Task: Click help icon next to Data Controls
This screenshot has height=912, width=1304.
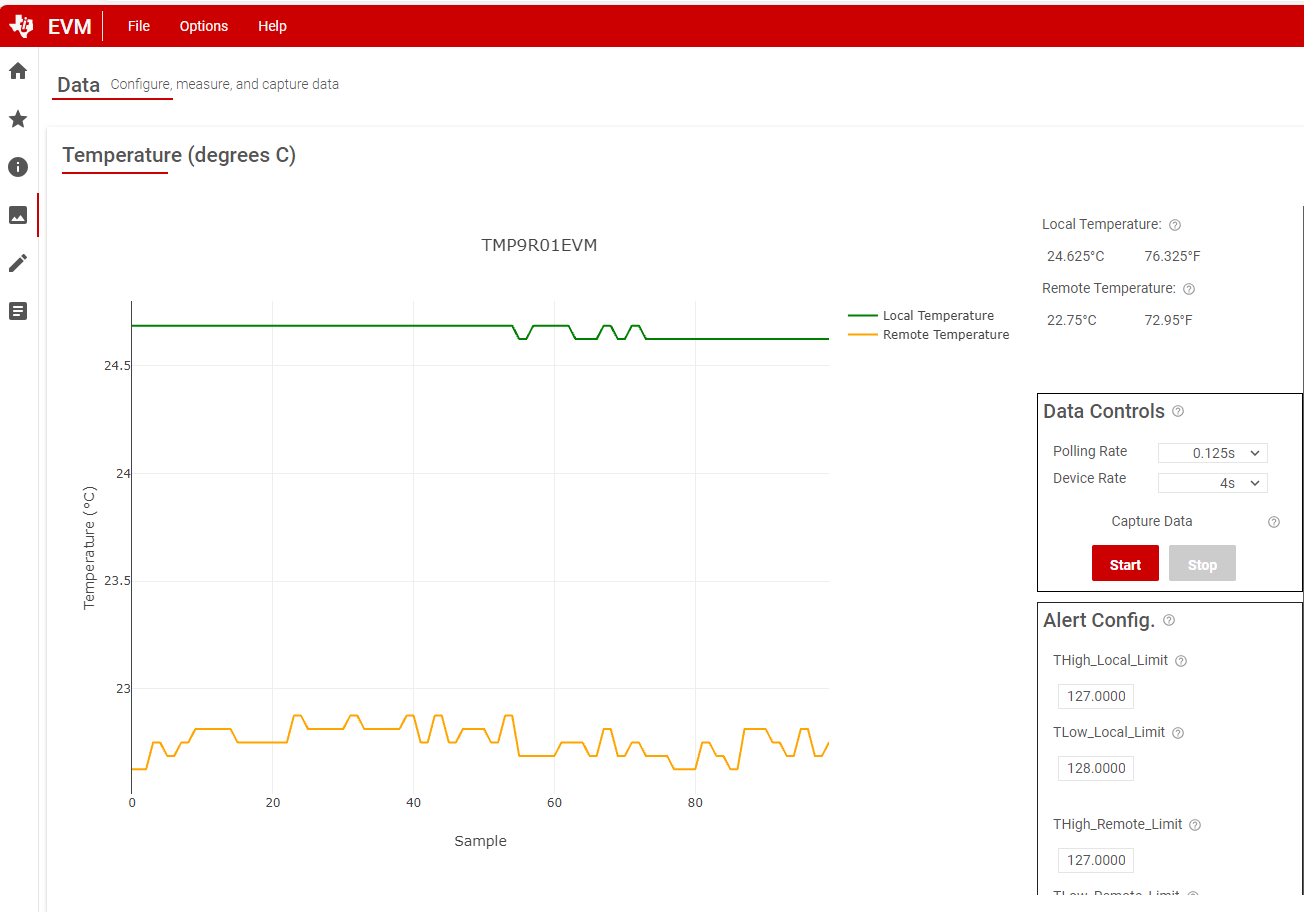Action: pyautogui.click(x=1178, y=411)
